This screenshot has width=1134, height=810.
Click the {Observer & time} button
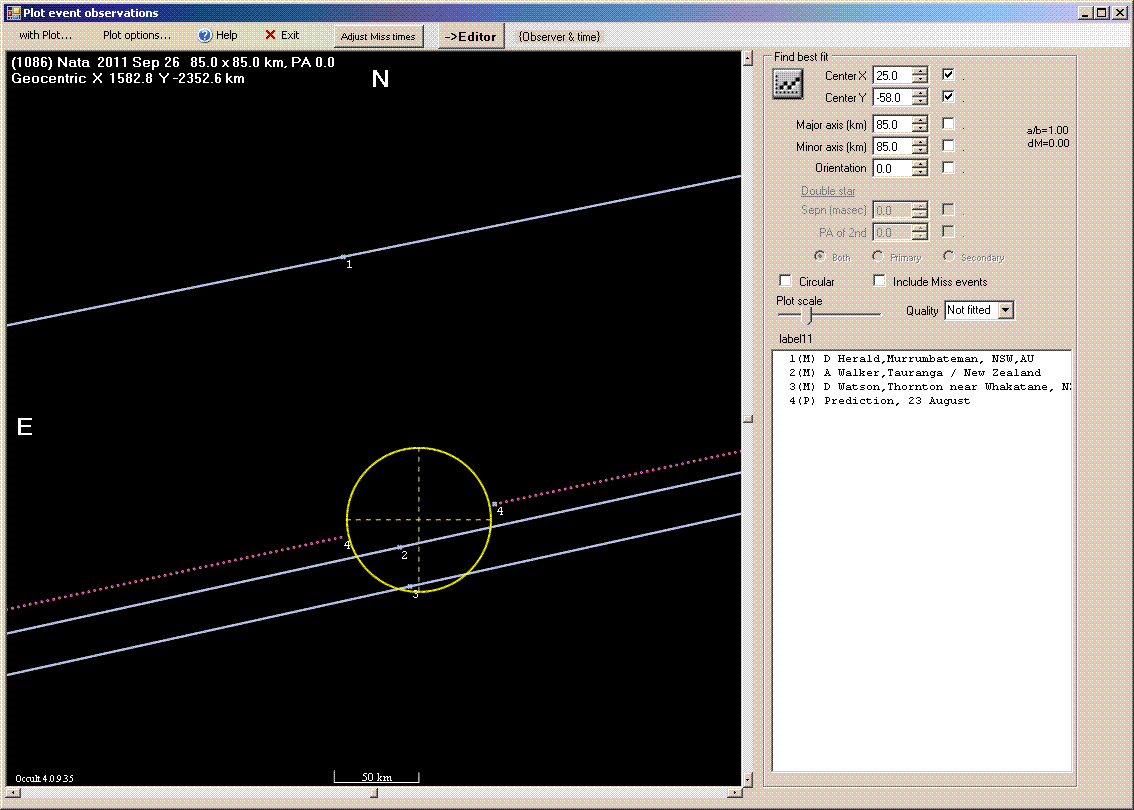click(559, 36)
